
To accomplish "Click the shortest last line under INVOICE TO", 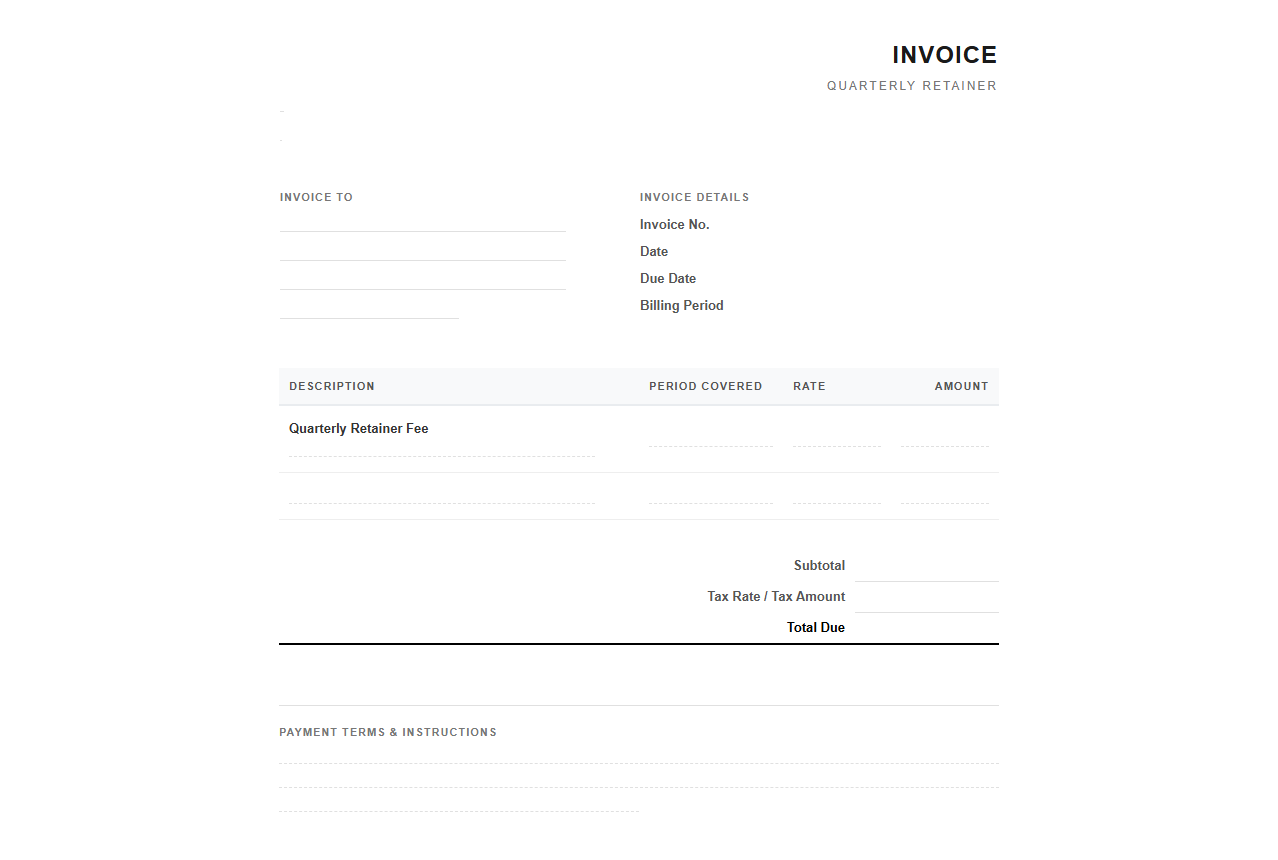I will pos(369,309).
